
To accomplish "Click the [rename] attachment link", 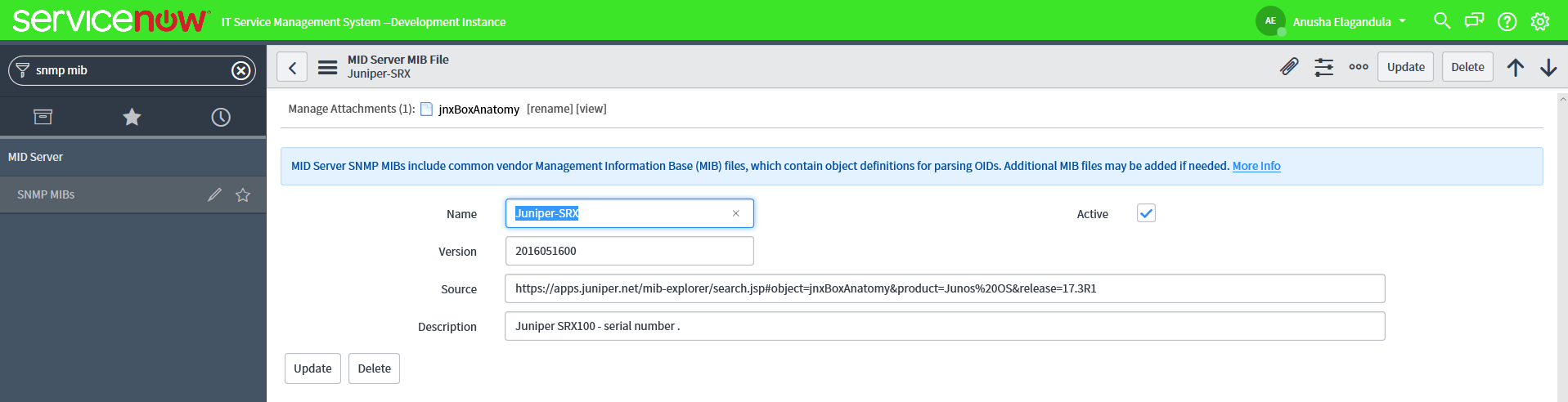I will [550, 109].
